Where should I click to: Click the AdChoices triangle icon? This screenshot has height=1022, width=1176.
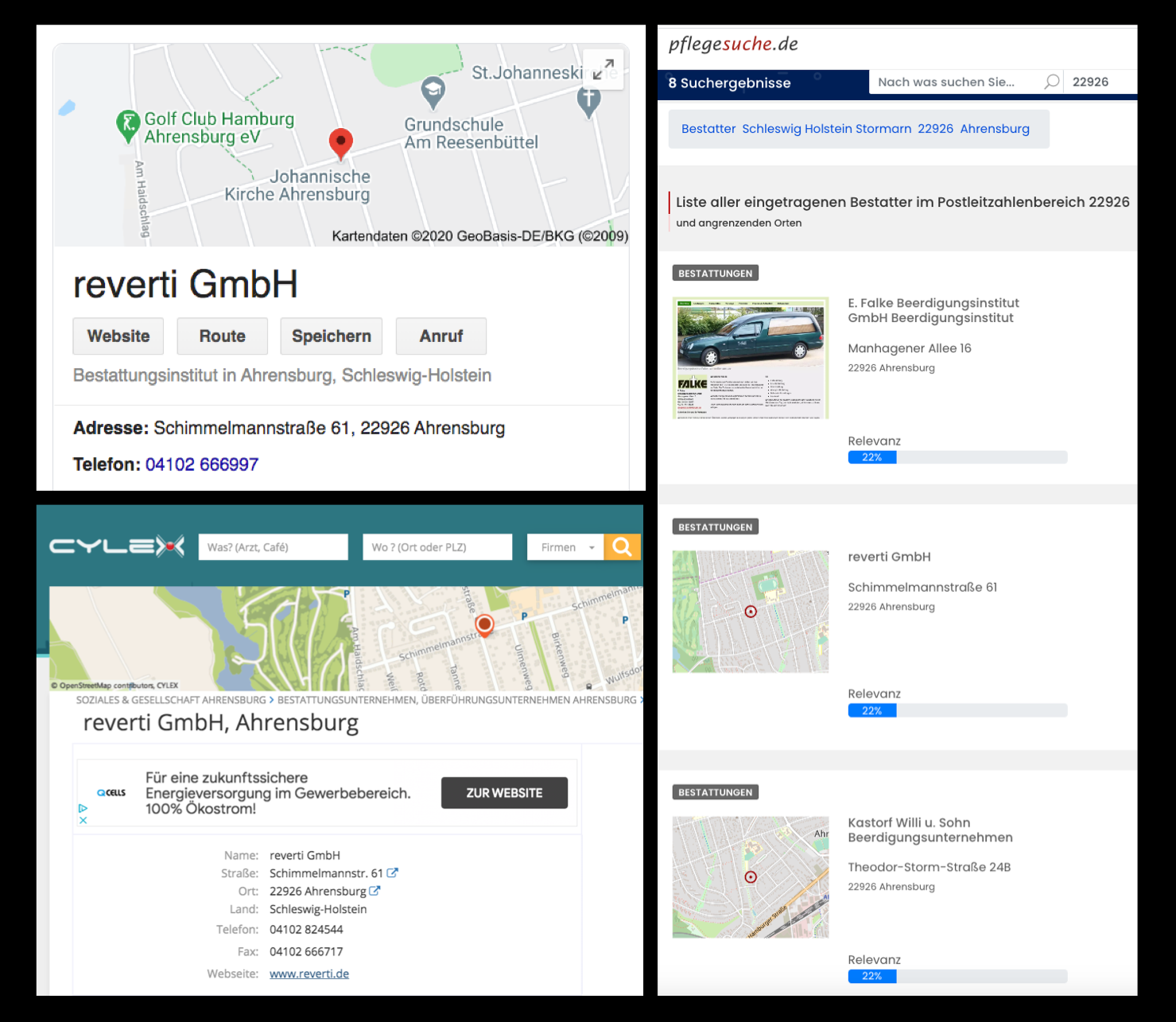click(83, 808)
